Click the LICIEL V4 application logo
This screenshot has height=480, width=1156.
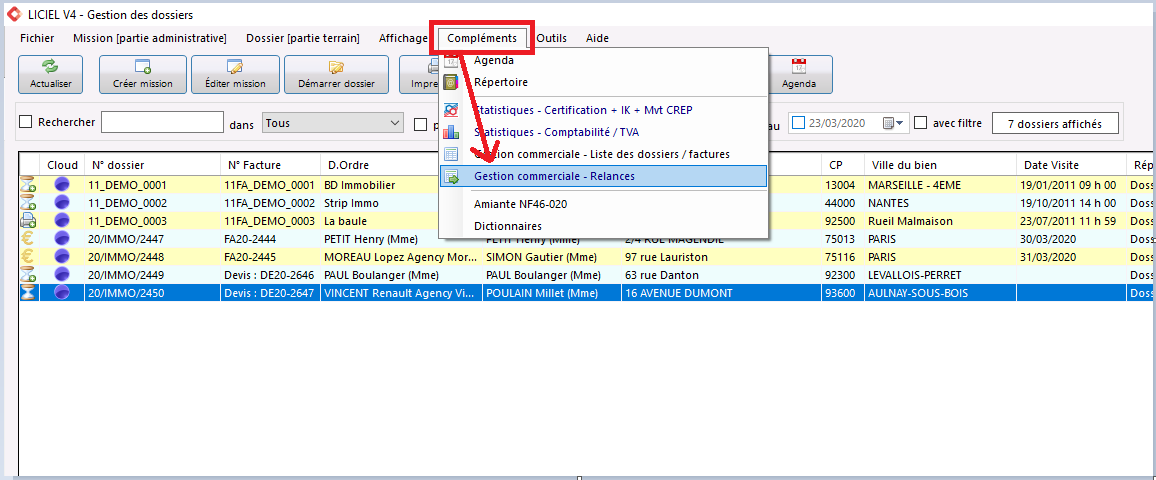coord(13,14)
